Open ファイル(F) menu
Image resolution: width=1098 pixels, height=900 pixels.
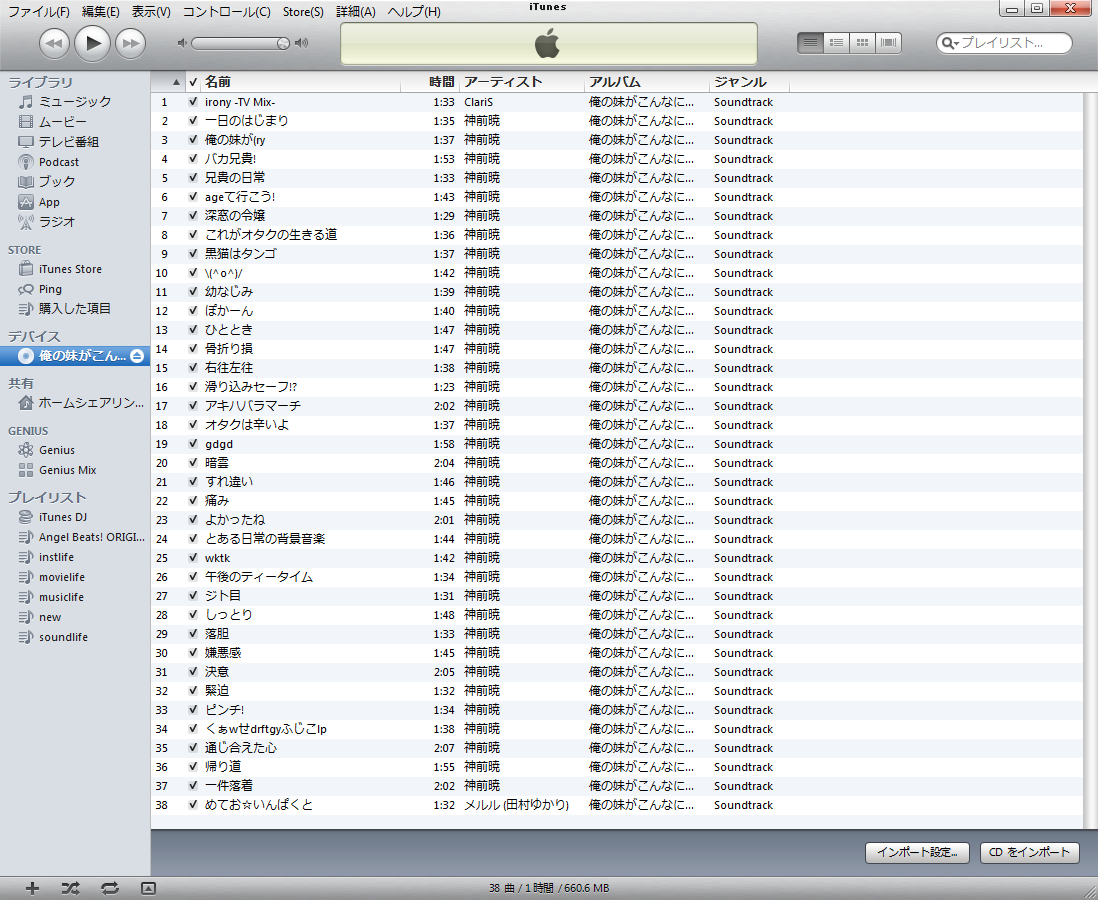point(39,12)
